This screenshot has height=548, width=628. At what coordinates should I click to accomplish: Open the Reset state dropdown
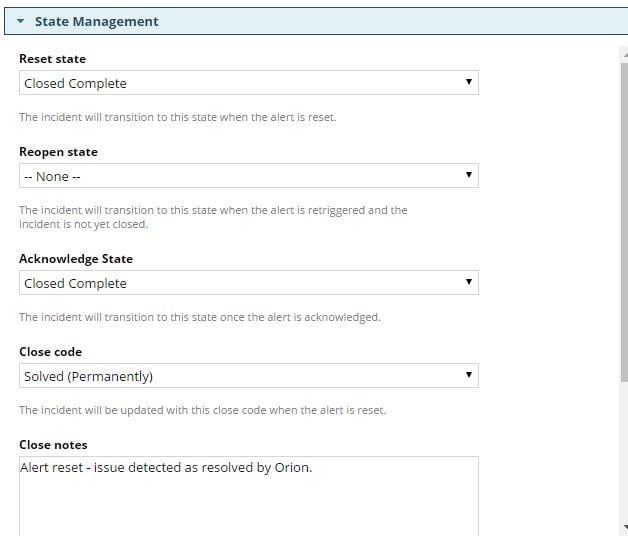pyautogui.click(x=240, y=83)
